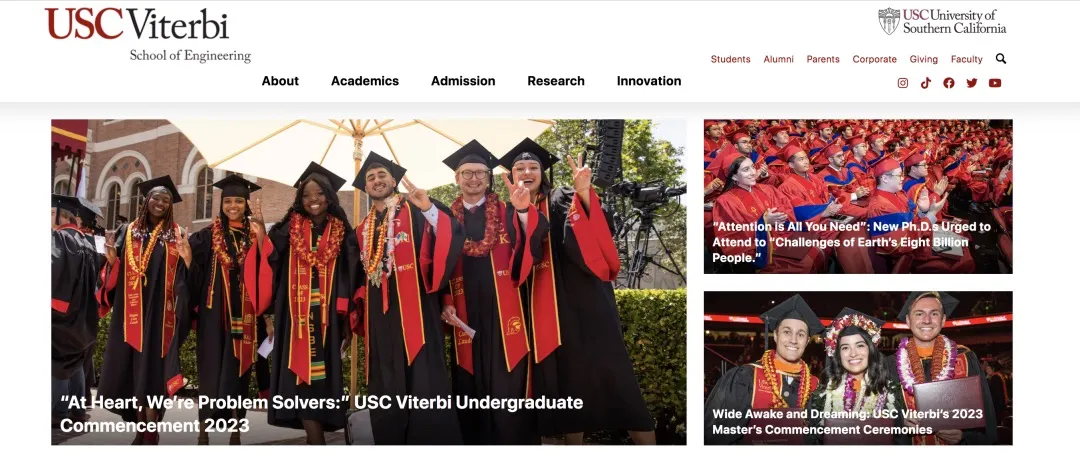
Task: Open the Parents link
Action: 823,59
